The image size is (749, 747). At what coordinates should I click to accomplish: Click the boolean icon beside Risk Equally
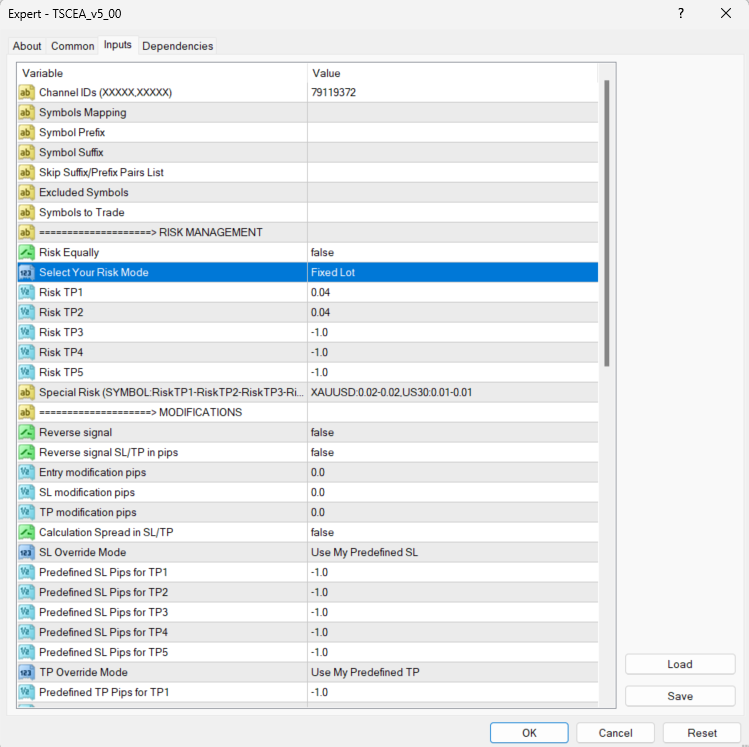click(27, 252)
